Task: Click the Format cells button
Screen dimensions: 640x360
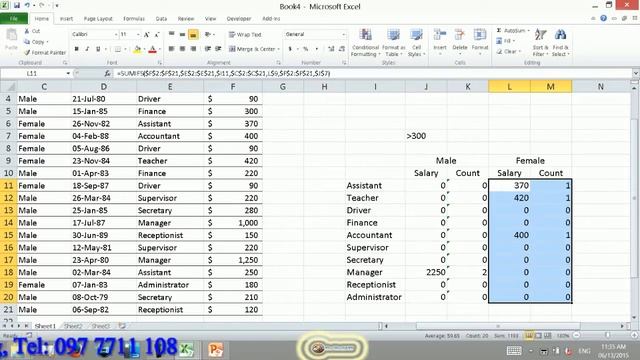Action: [480, 42]
